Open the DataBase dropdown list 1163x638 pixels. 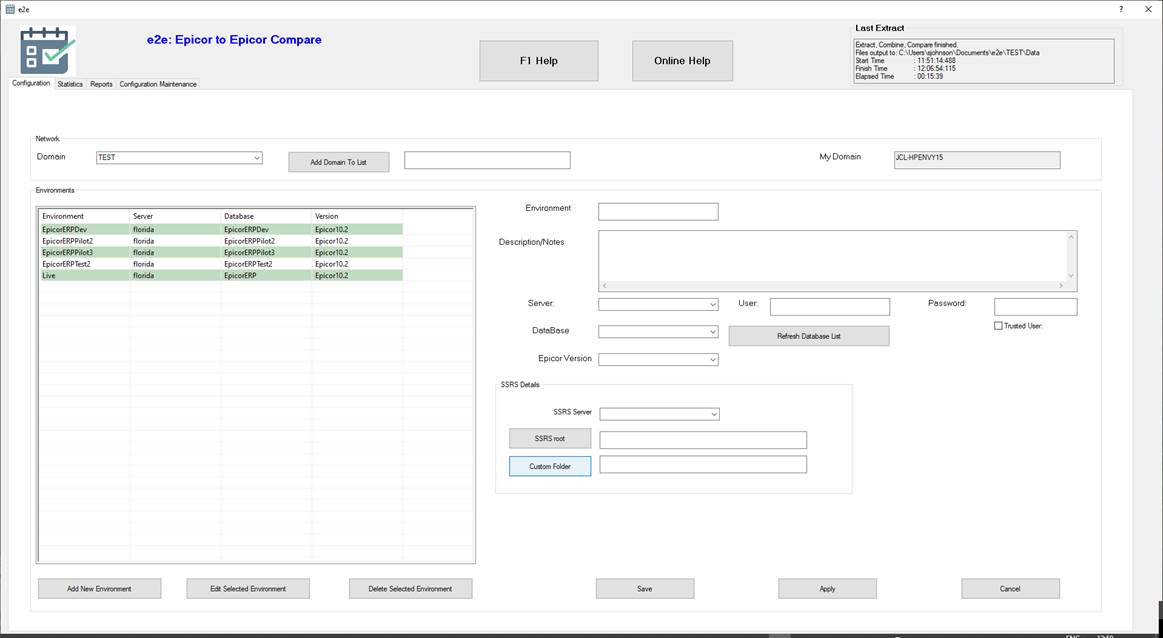[x=712, y=332]
